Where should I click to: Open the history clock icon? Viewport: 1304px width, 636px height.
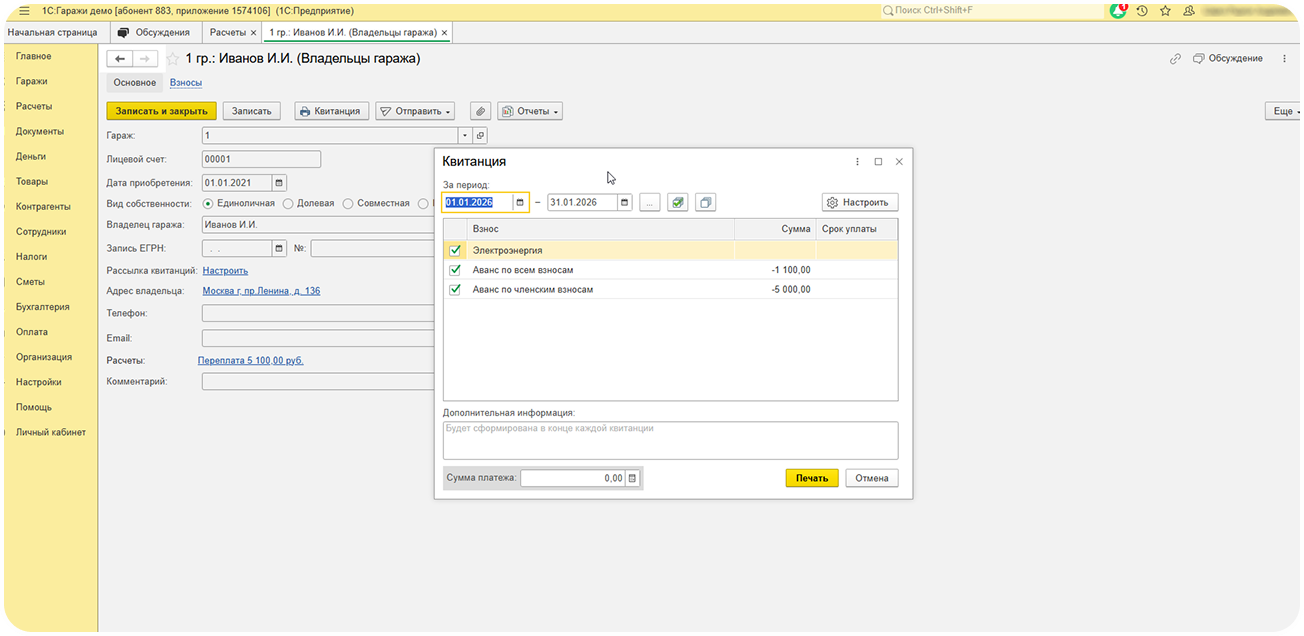1142,10
